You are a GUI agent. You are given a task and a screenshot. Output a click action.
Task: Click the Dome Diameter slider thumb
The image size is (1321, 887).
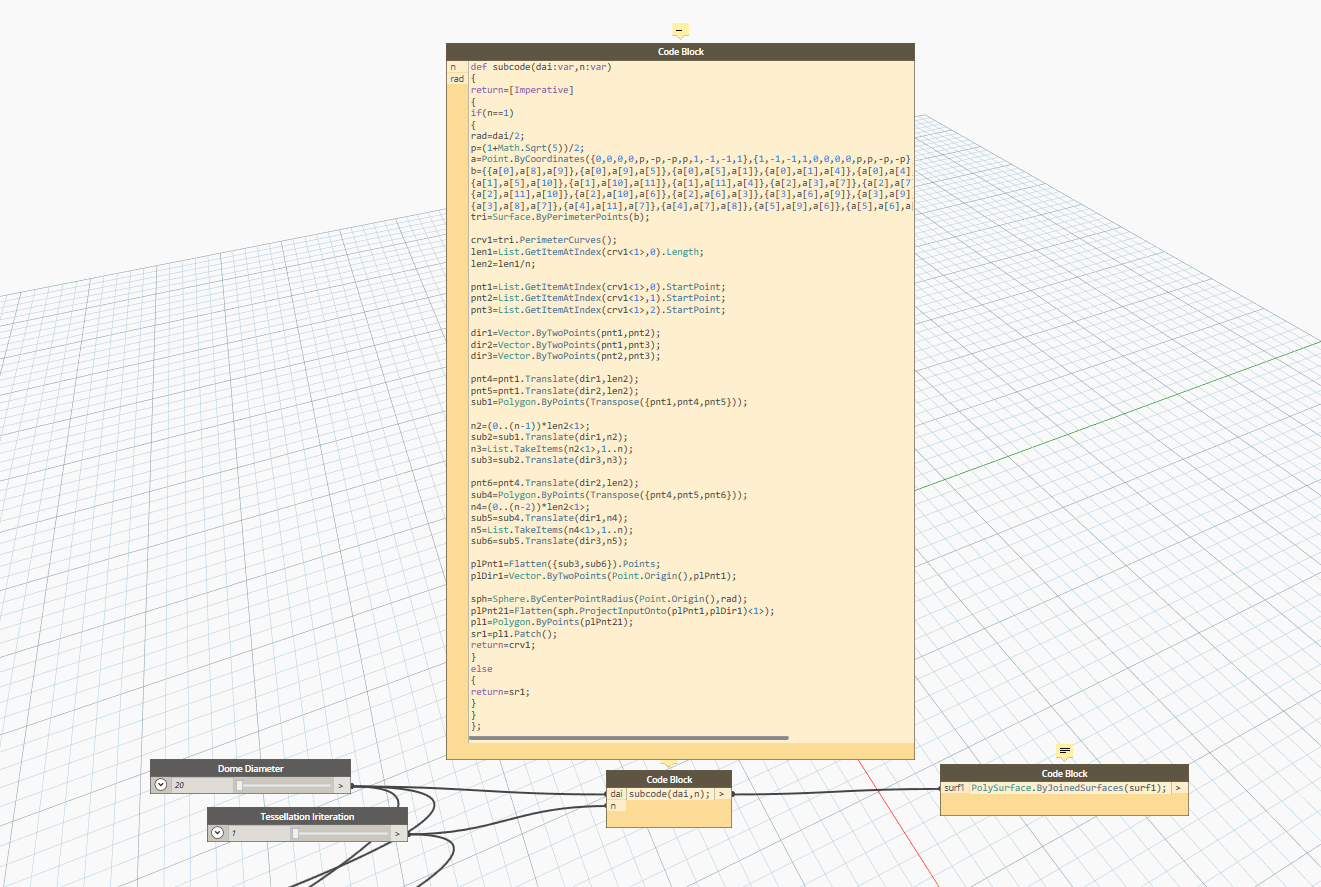[x=239, y=786]
